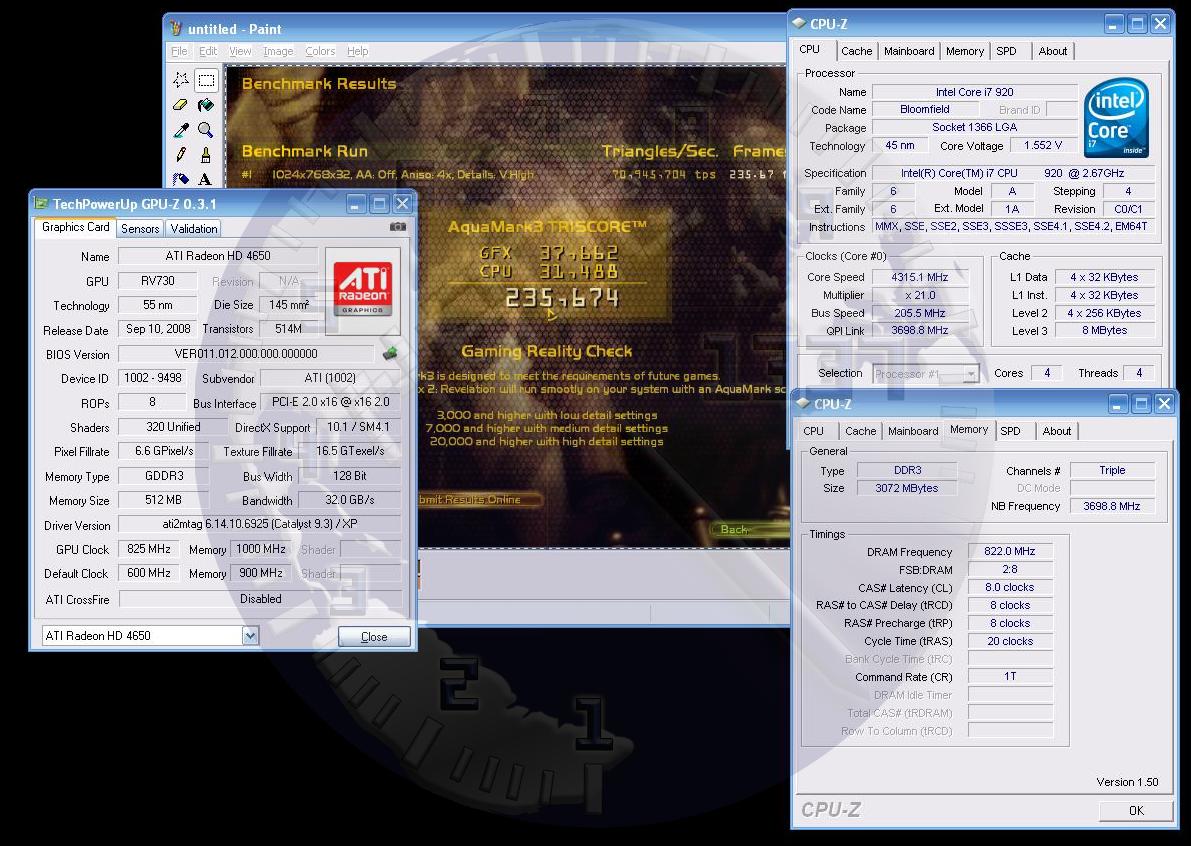Open the Edit menu in Paint
This screenshot has width=1191, height=846.
[x=208, y=51]
